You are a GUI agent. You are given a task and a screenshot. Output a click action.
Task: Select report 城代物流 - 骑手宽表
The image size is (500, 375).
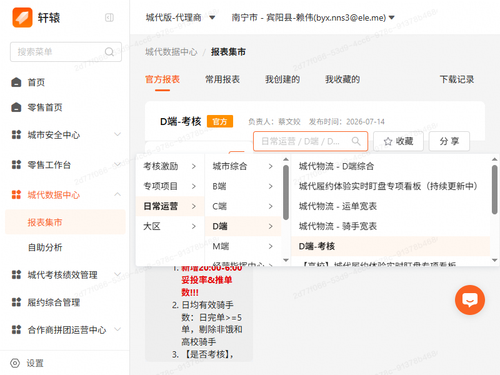[391, 226]
